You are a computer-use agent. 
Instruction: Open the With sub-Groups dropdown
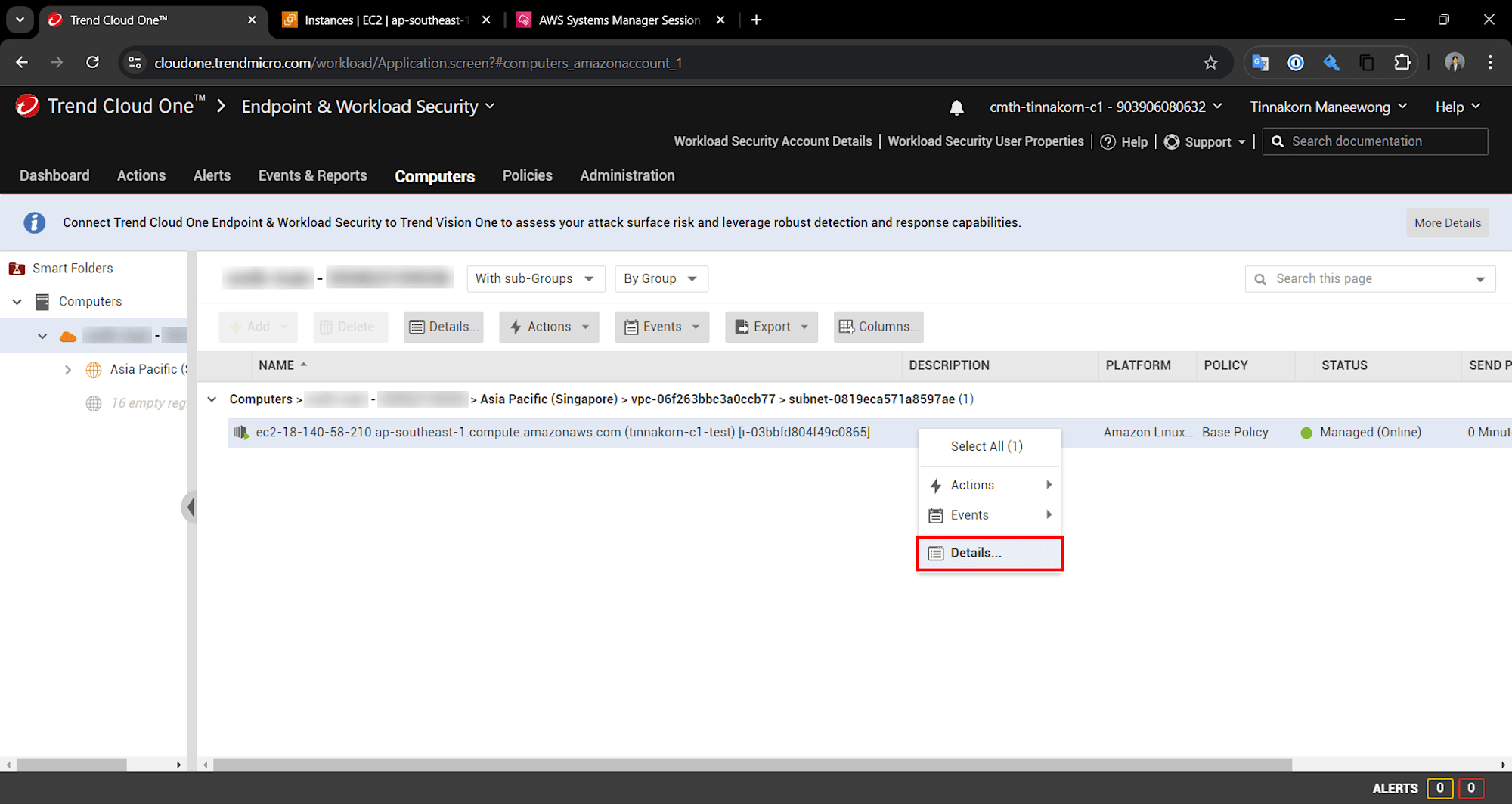[x=535, y=279]
